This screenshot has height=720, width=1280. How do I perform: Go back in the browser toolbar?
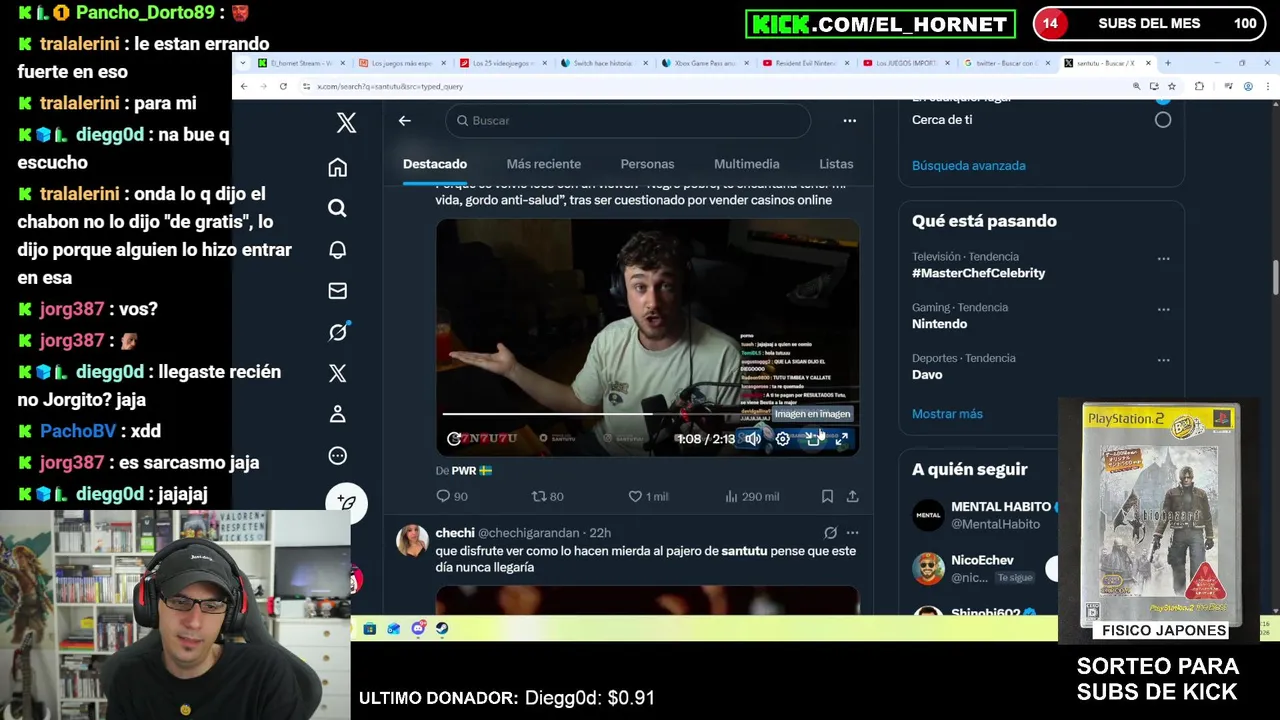244,87
